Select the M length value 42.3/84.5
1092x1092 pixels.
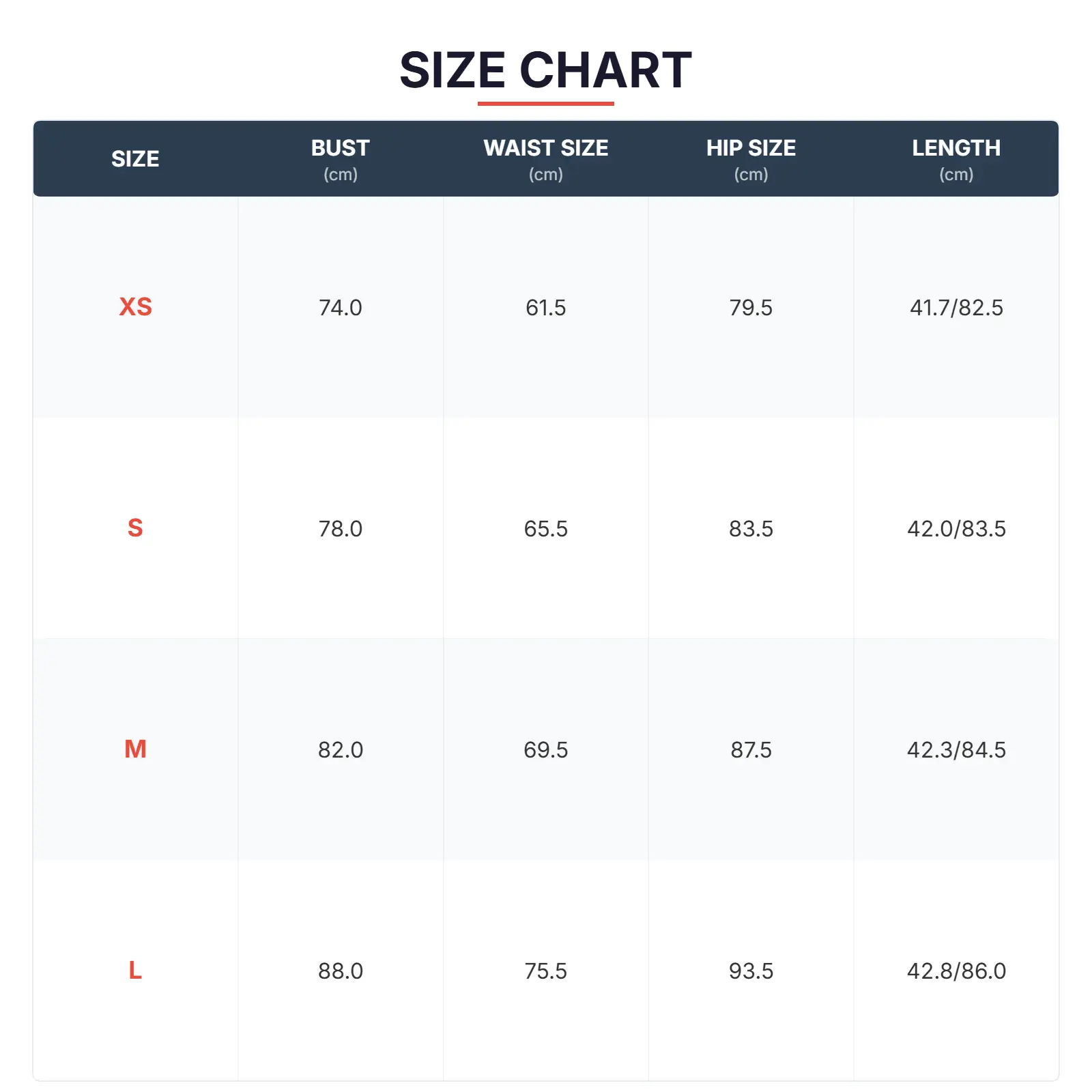click(956, 750)
